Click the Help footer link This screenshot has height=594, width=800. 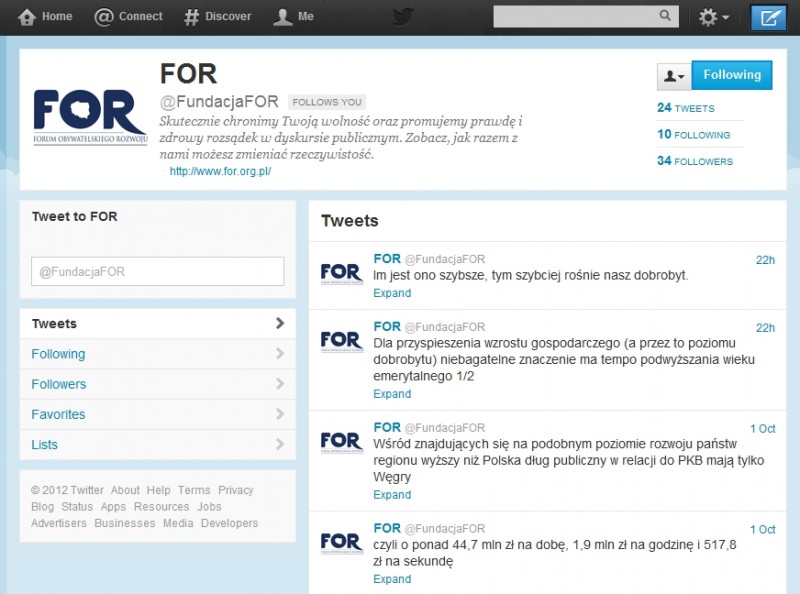(x=159, y=490)
